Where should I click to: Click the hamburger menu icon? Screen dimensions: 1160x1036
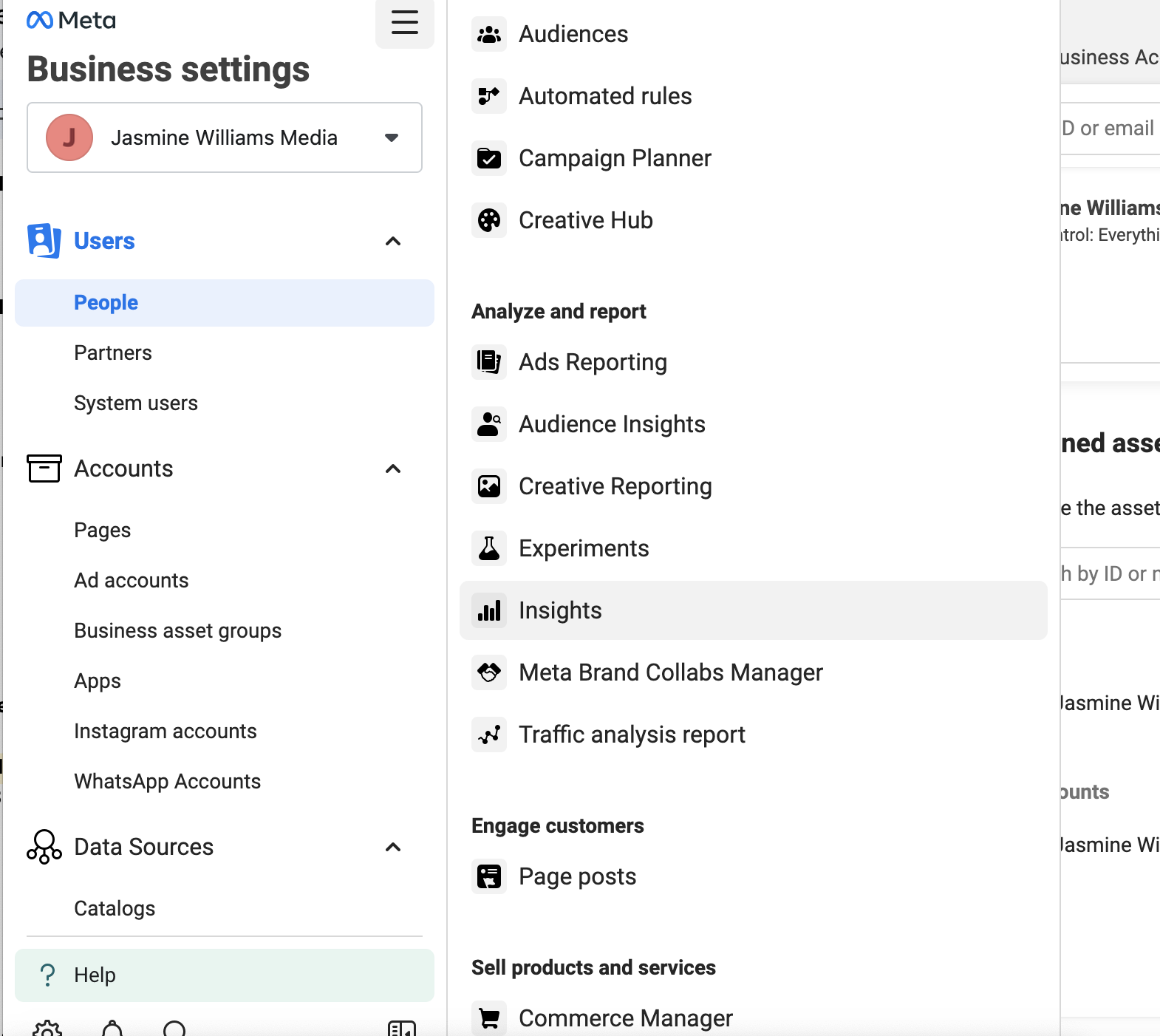pyautogui.click(x=404, y=22)
